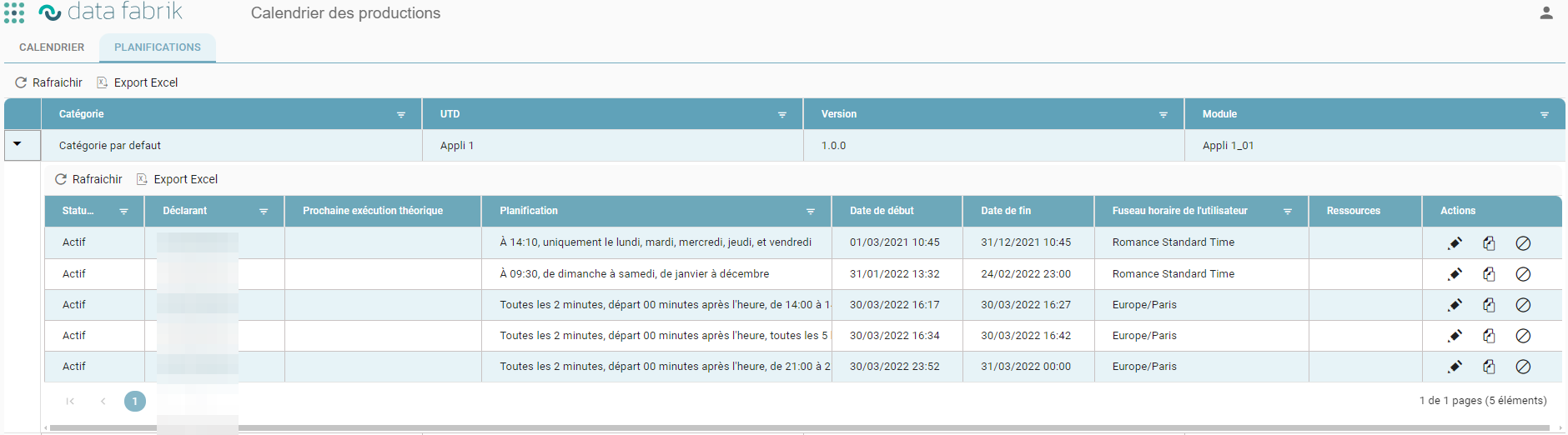Click the Actions column header

(1492, 211)
